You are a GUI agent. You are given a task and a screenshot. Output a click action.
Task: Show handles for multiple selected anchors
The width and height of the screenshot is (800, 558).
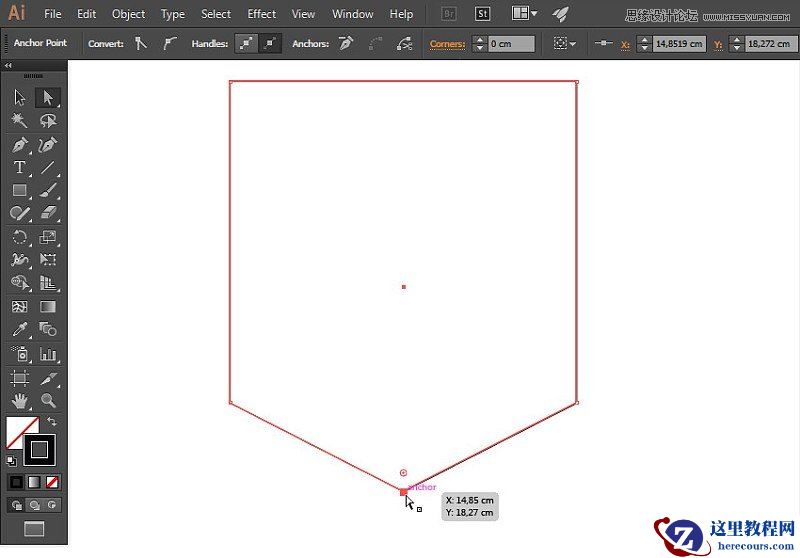(x=246, y=44)
